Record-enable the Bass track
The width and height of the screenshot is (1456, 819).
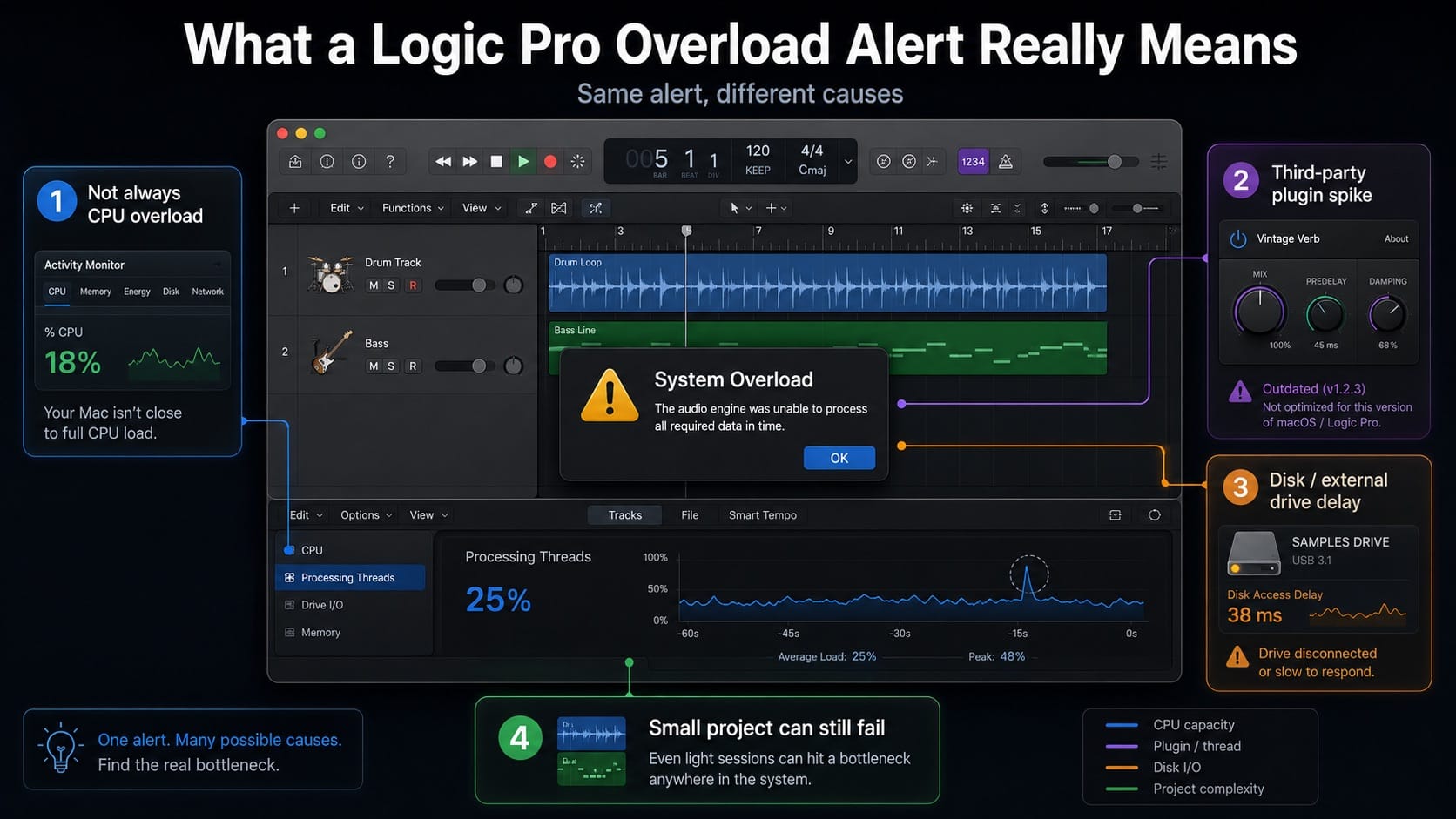click(413, 366)
